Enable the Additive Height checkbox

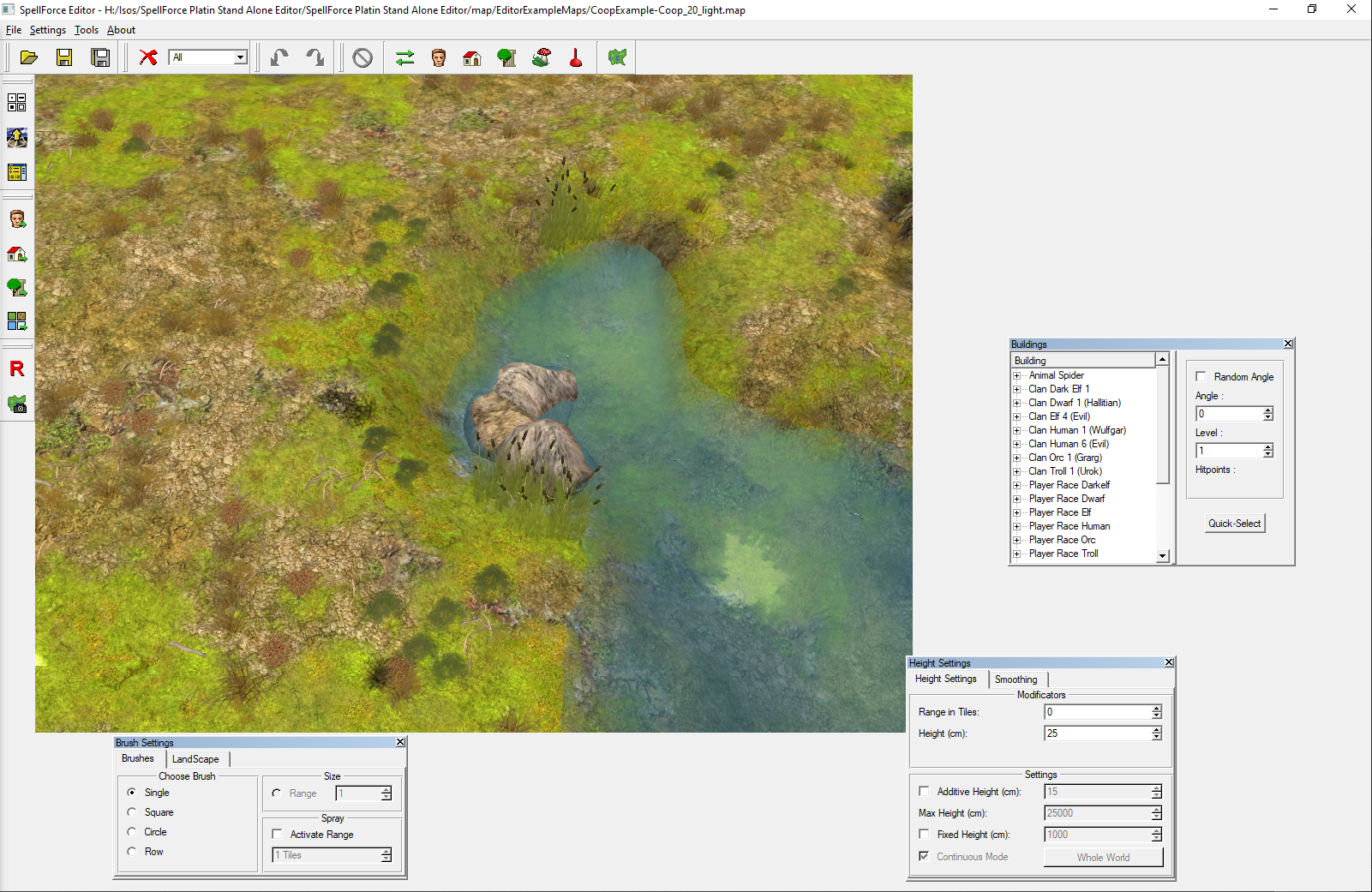[924, 792]
